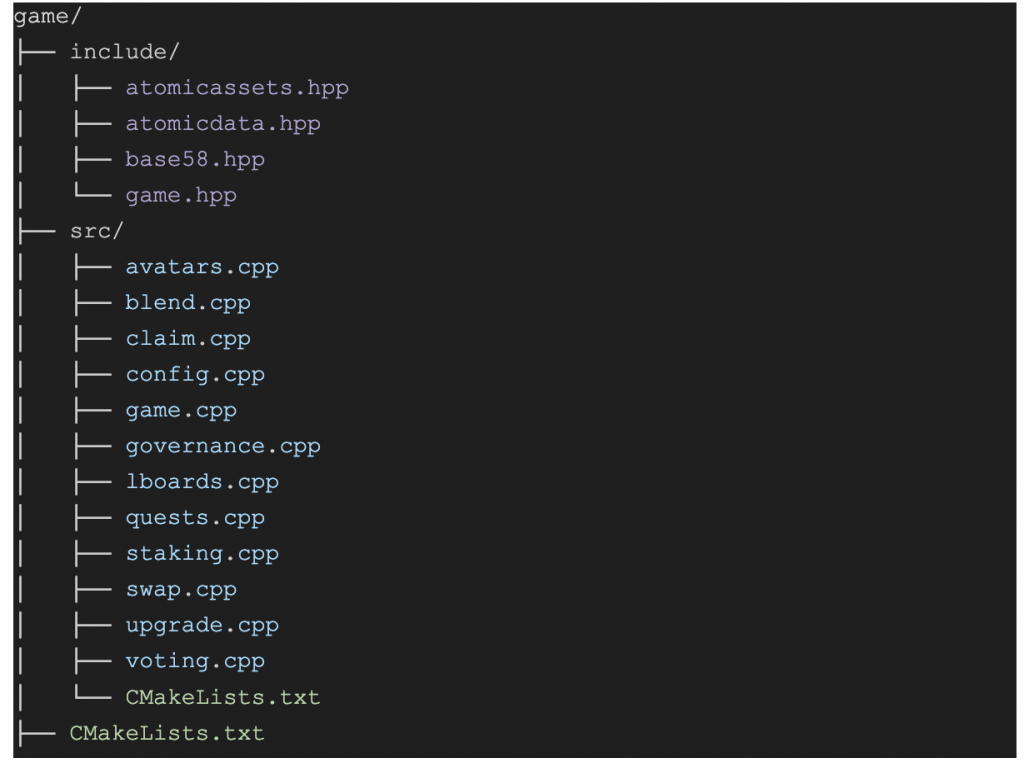Open avatars.cpp source file
This screenshot has height=763, width=1024.
(202, 267)
